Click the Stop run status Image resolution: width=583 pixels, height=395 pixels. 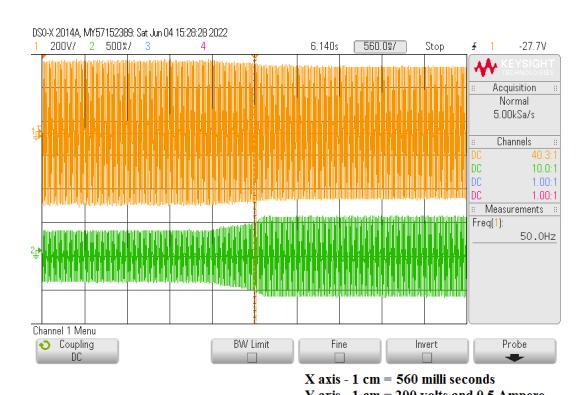[x=435, y=46]
